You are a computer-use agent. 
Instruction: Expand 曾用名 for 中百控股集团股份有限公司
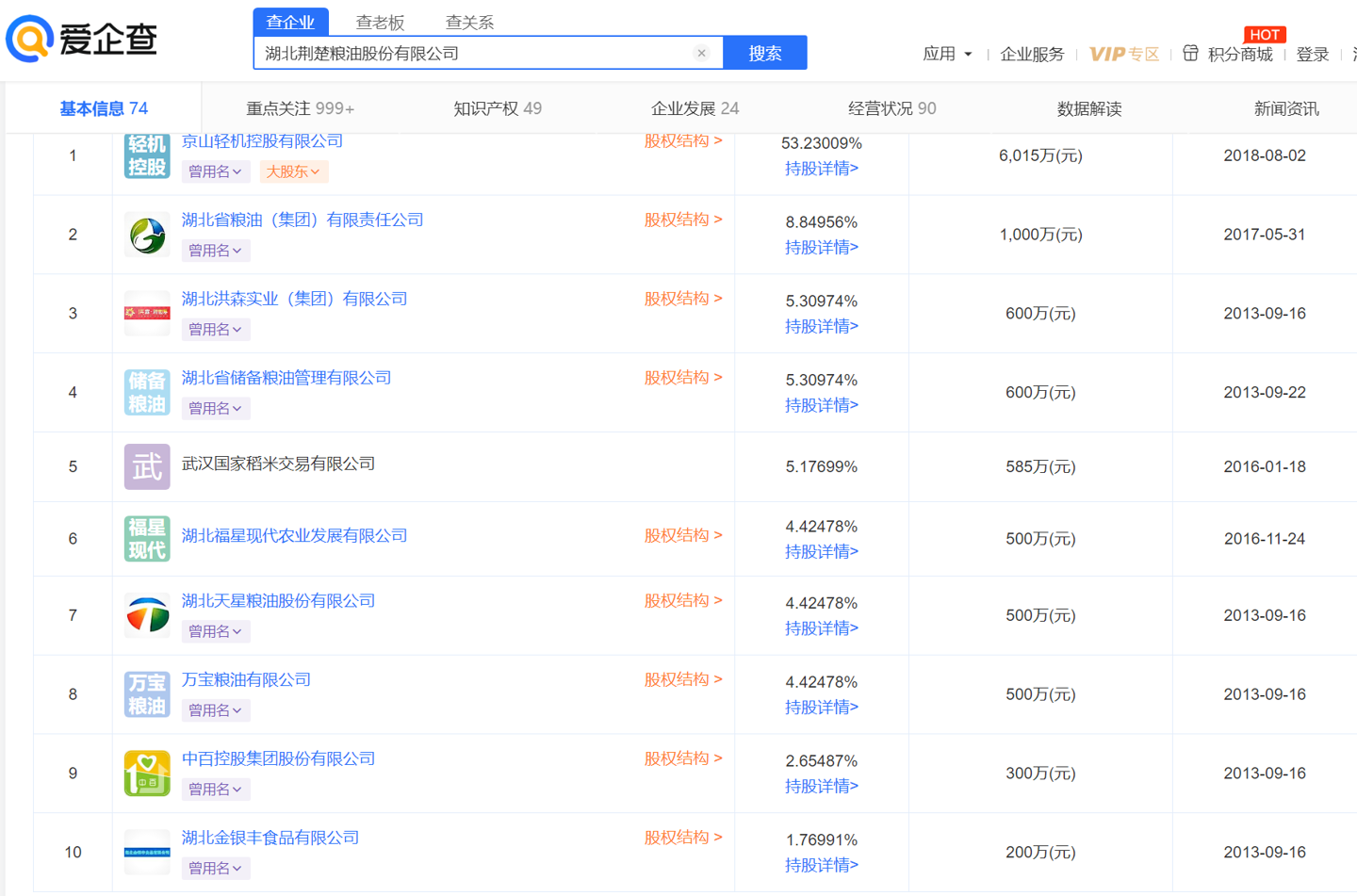(x=215, y=790)
